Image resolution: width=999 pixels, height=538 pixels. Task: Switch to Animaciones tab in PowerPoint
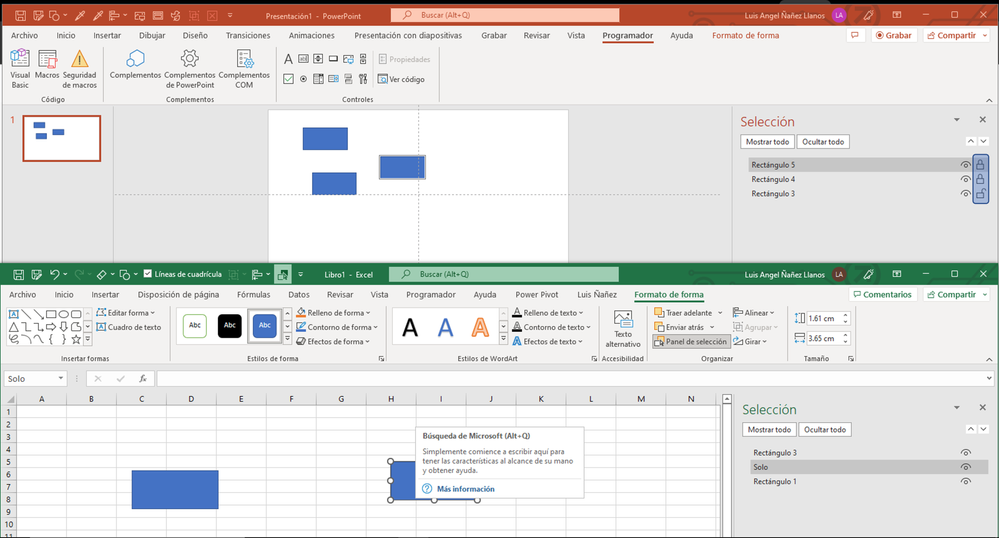click(x=312, y=36)
